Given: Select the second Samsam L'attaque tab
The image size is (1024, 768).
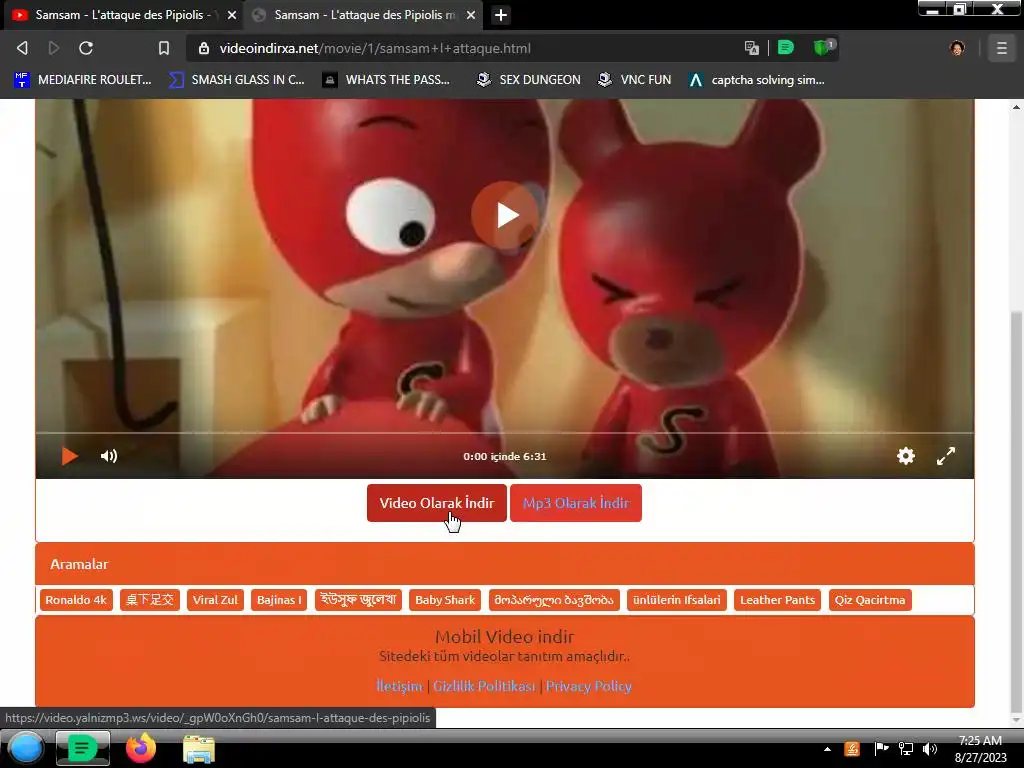Looking at the screenshot, I should 364,14.
